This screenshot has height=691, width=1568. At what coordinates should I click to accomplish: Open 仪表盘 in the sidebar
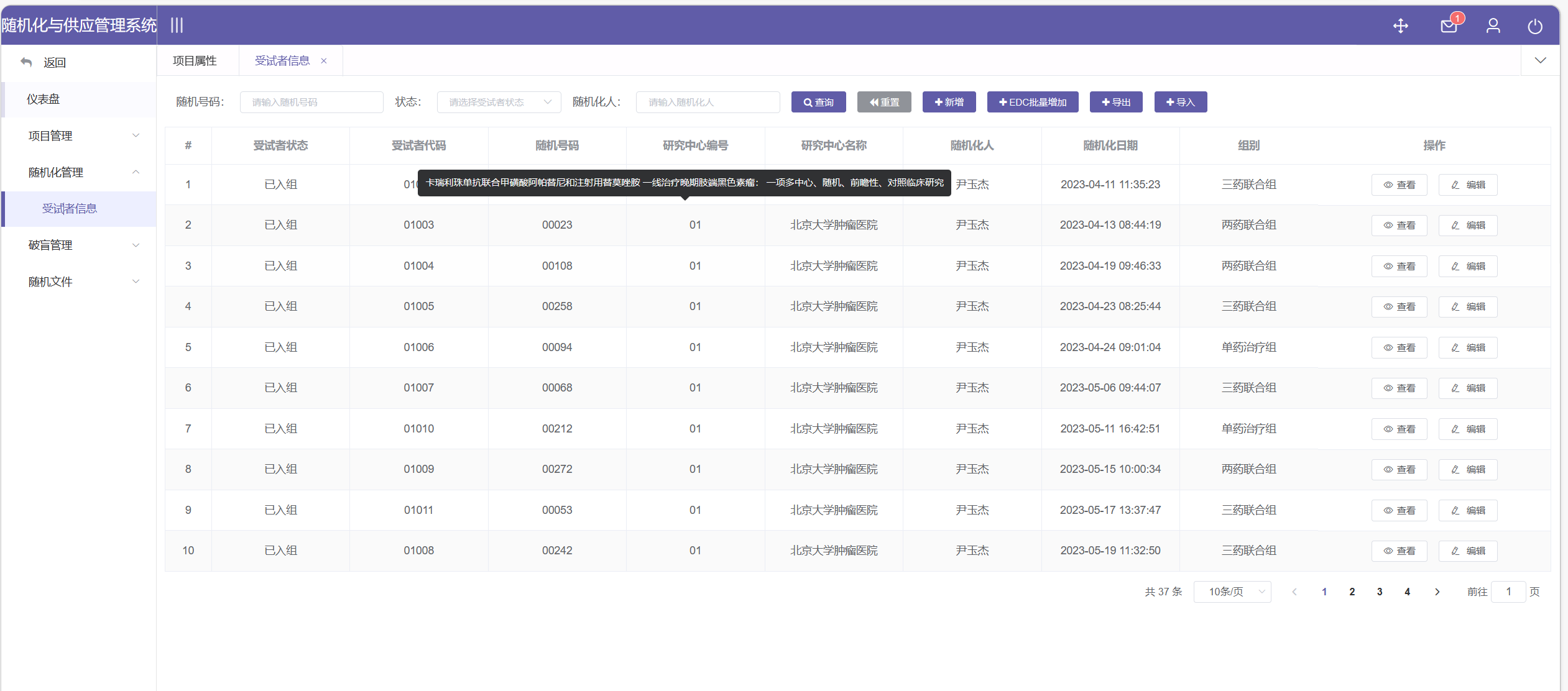(79, 99)
